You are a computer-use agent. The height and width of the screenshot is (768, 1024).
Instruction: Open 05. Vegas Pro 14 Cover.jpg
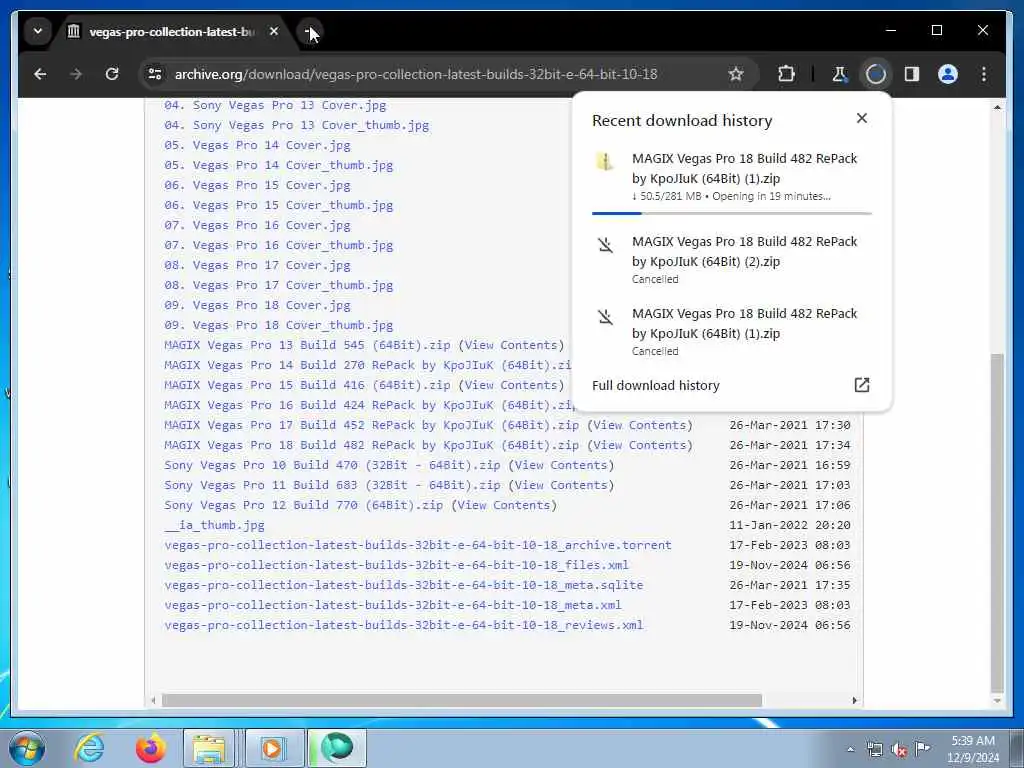point(257,145)
